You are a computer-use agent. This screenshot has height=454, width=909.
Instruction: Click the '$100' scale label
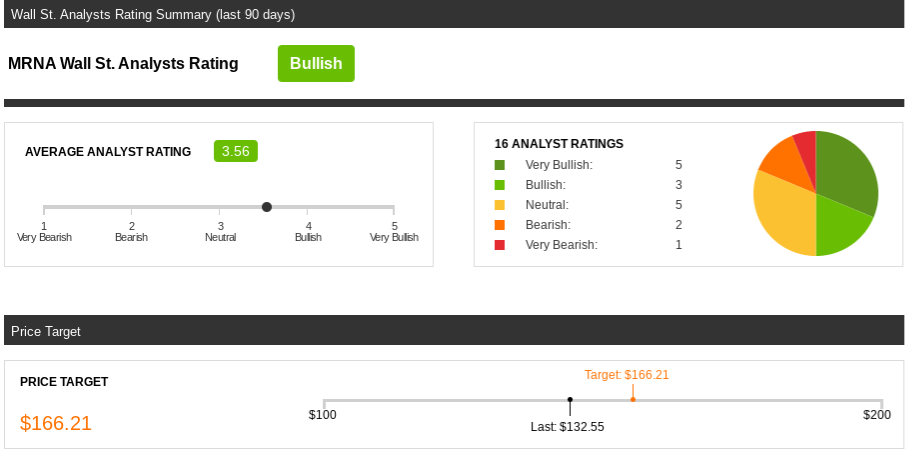click(x=322, y=415)
